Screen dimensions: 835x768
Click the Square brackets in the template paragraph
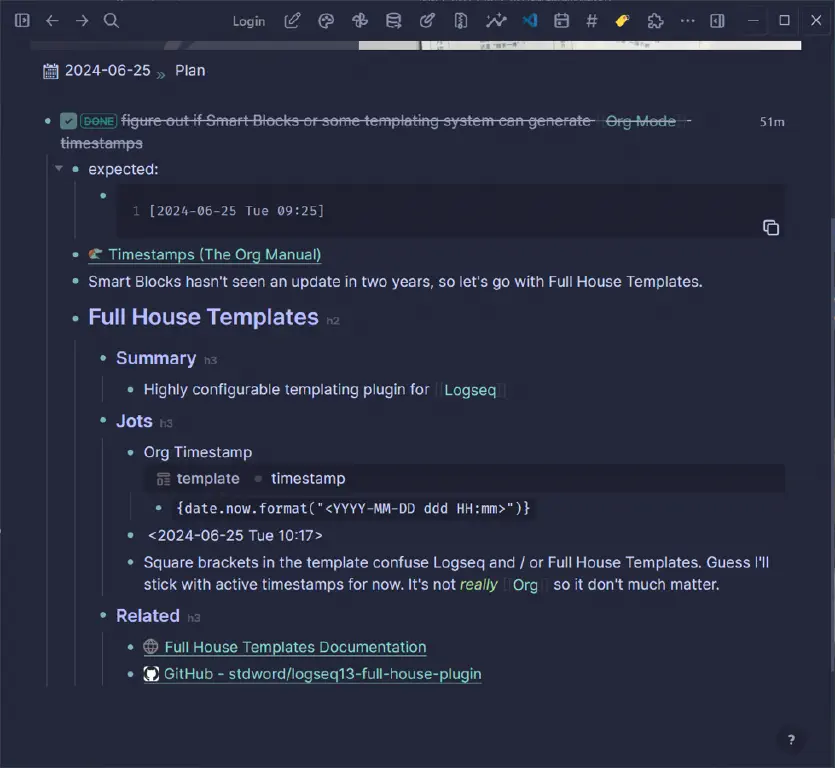click(x=456, y=574)
